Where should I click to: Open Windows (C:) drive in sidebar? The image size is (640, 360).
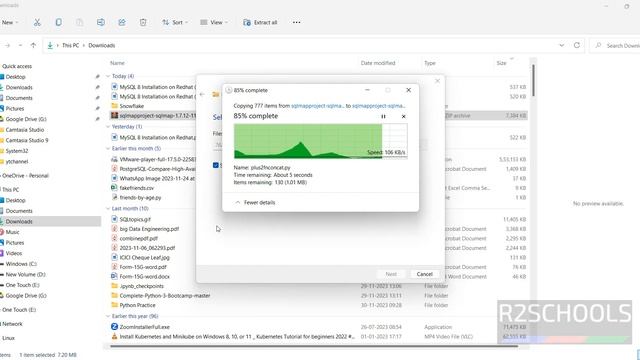click(x=19, y=264)
